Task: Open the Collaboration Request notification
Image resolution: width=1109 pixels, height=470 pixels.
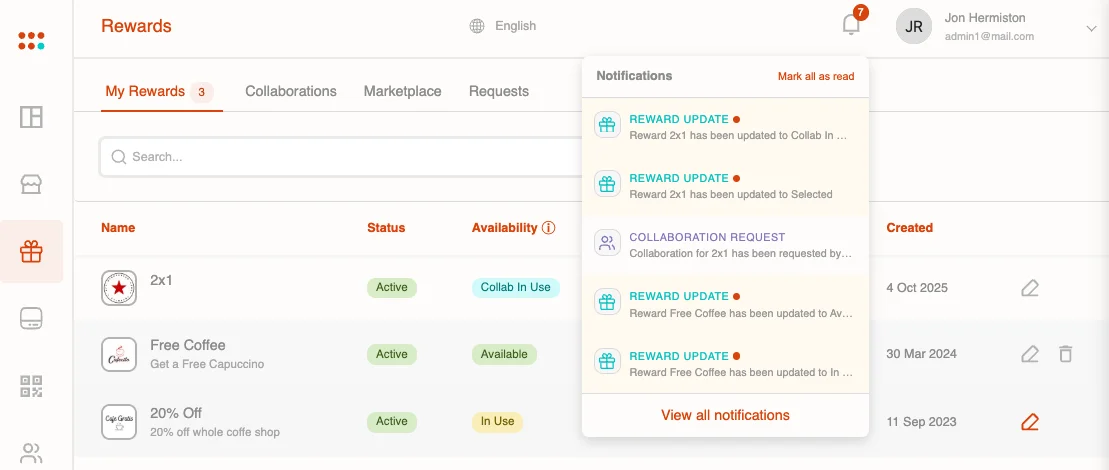Action: point(725,245)
